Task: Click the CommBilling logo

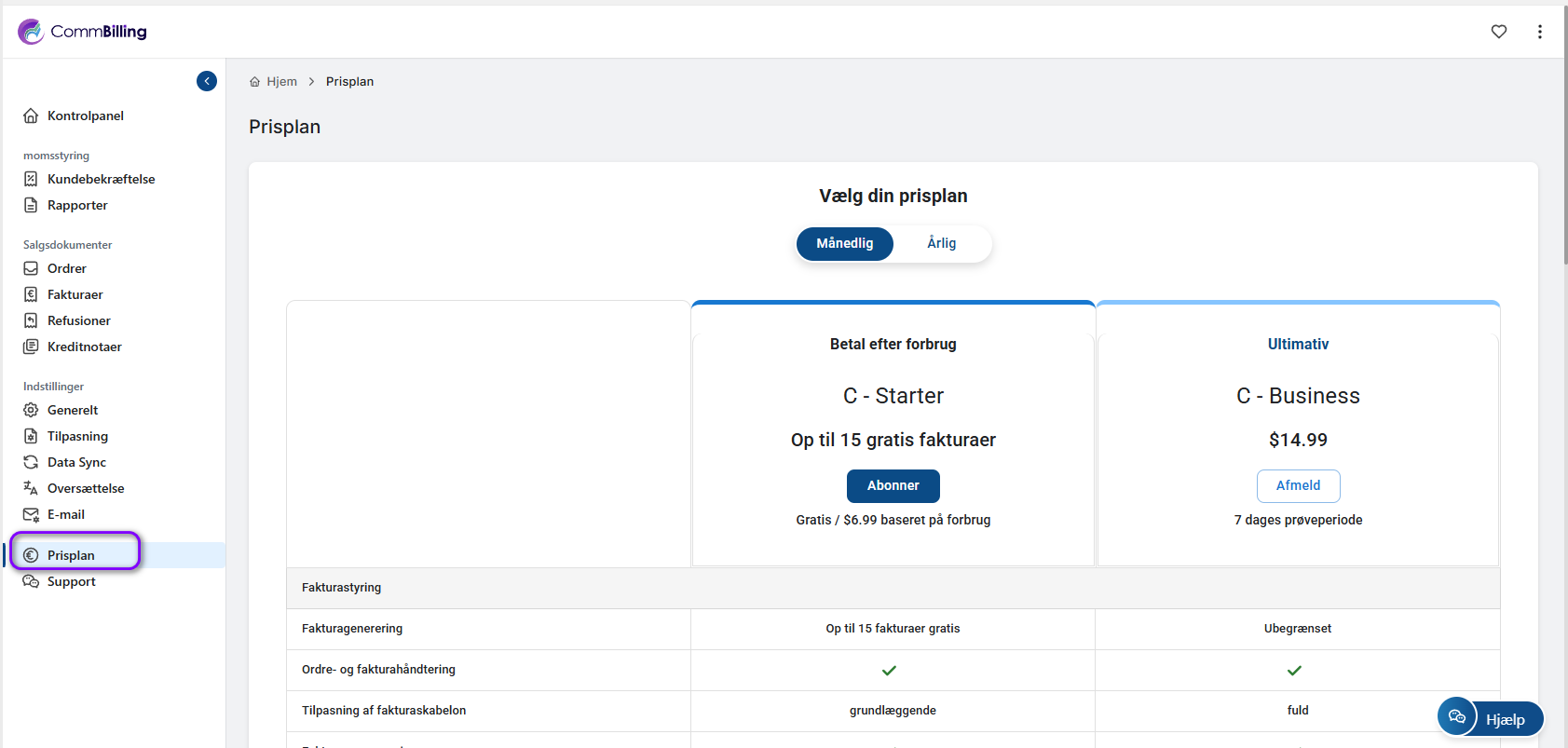Action: 82,32
